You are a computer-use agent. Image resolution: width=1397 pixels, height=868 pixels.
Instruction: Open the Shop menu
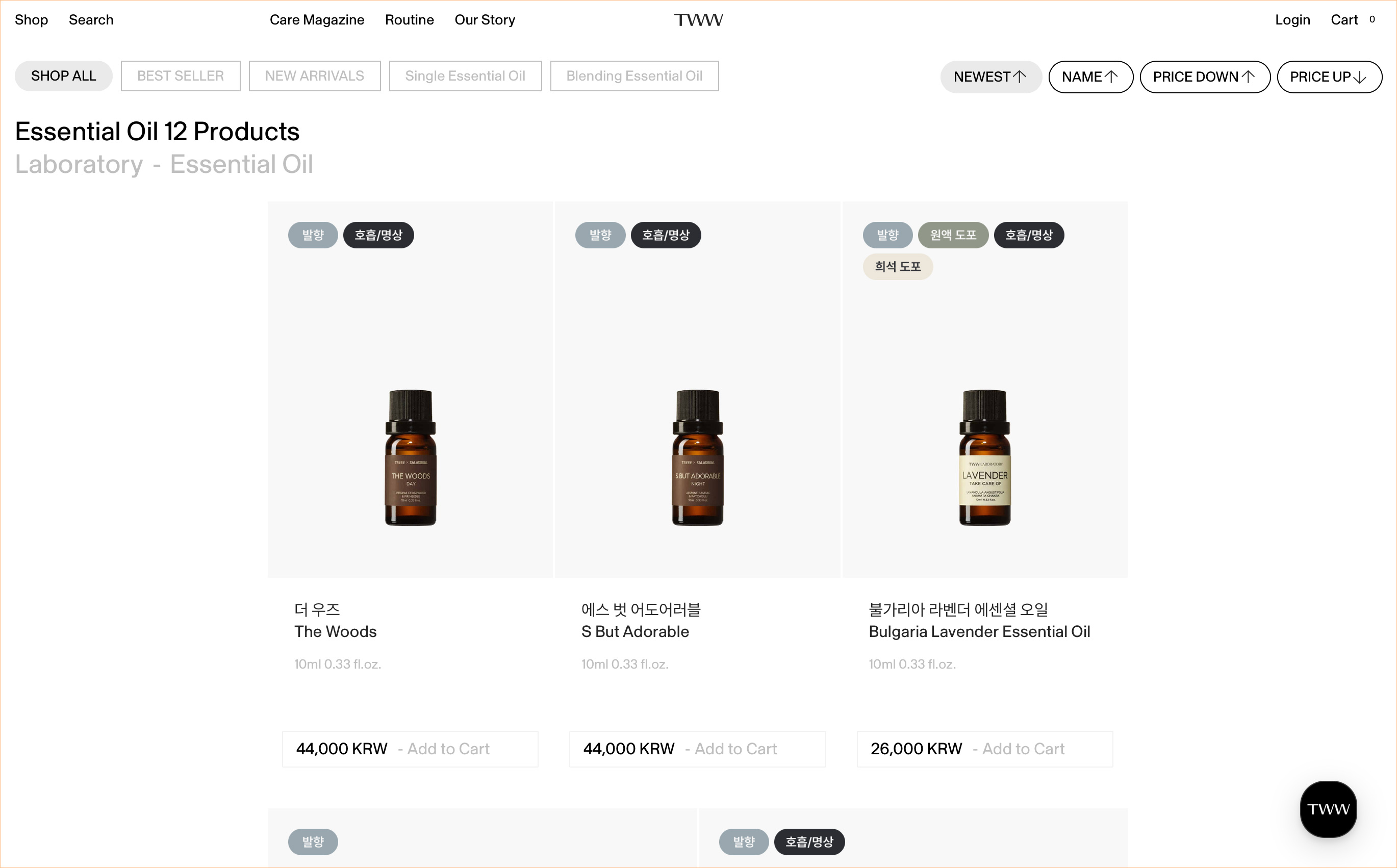(31, 20)
